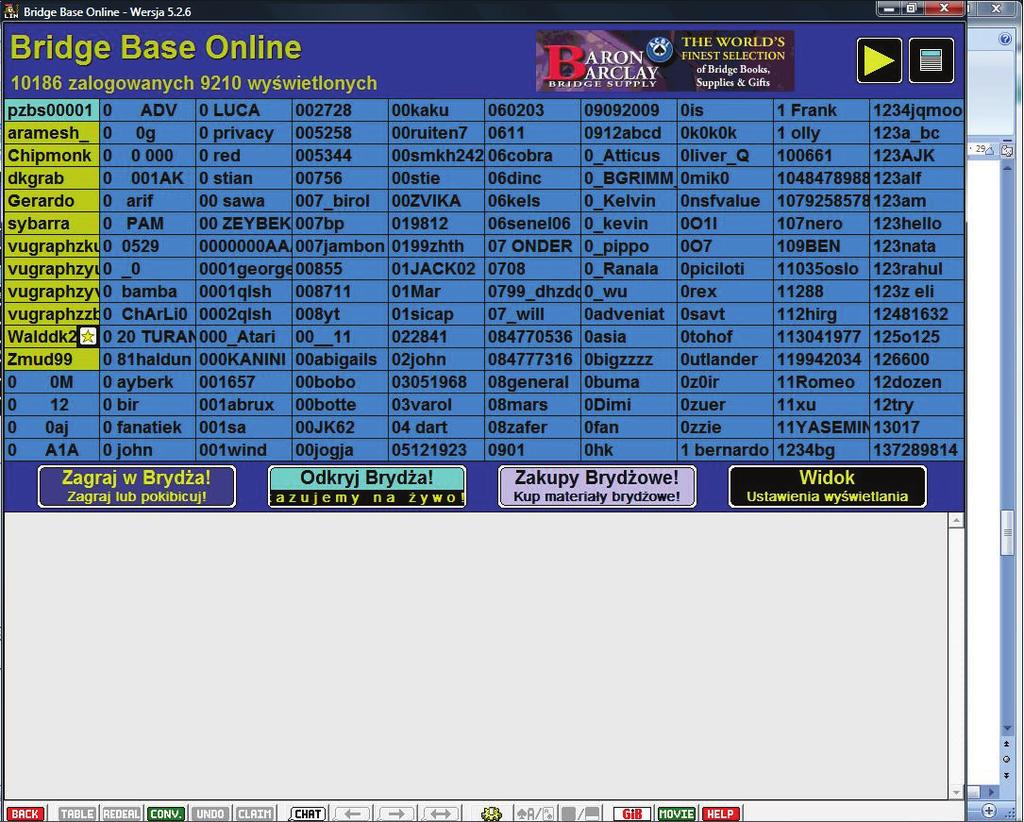Click the left arrow chat bubble
This screenshot has height=822, width=1024.
click(x=353, y=814)
